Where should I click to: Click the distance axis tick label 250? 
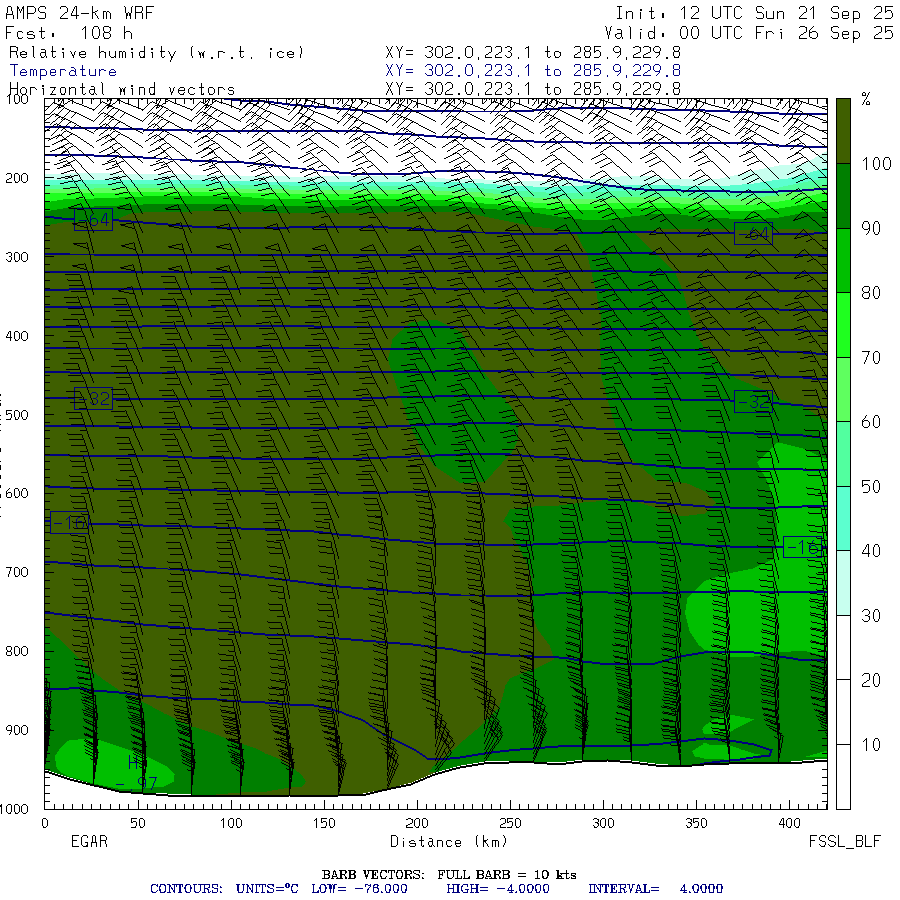510,823
